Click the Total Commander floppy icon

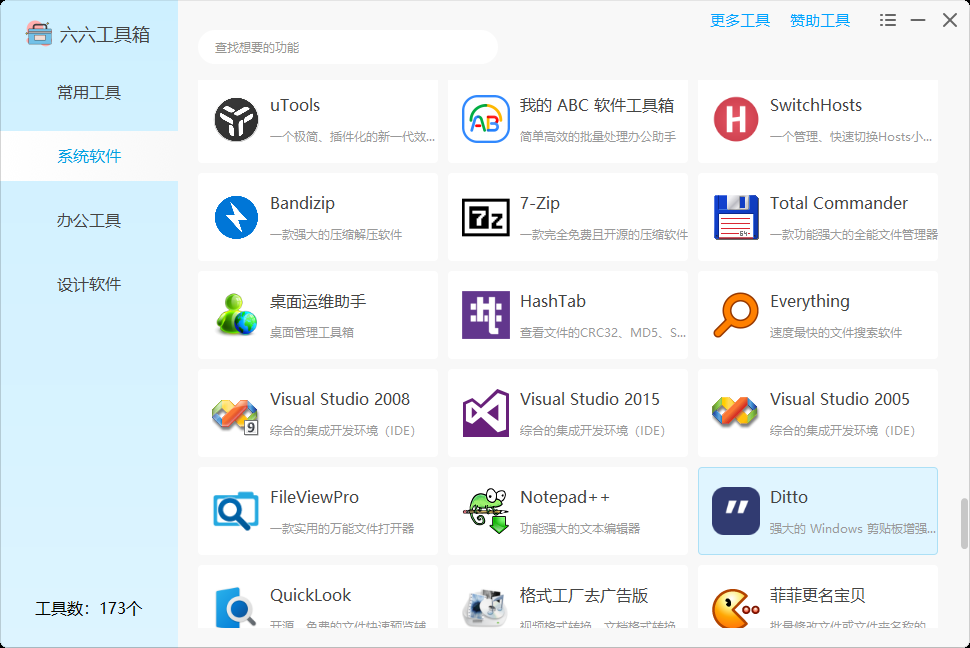click(x=736, y=217)
